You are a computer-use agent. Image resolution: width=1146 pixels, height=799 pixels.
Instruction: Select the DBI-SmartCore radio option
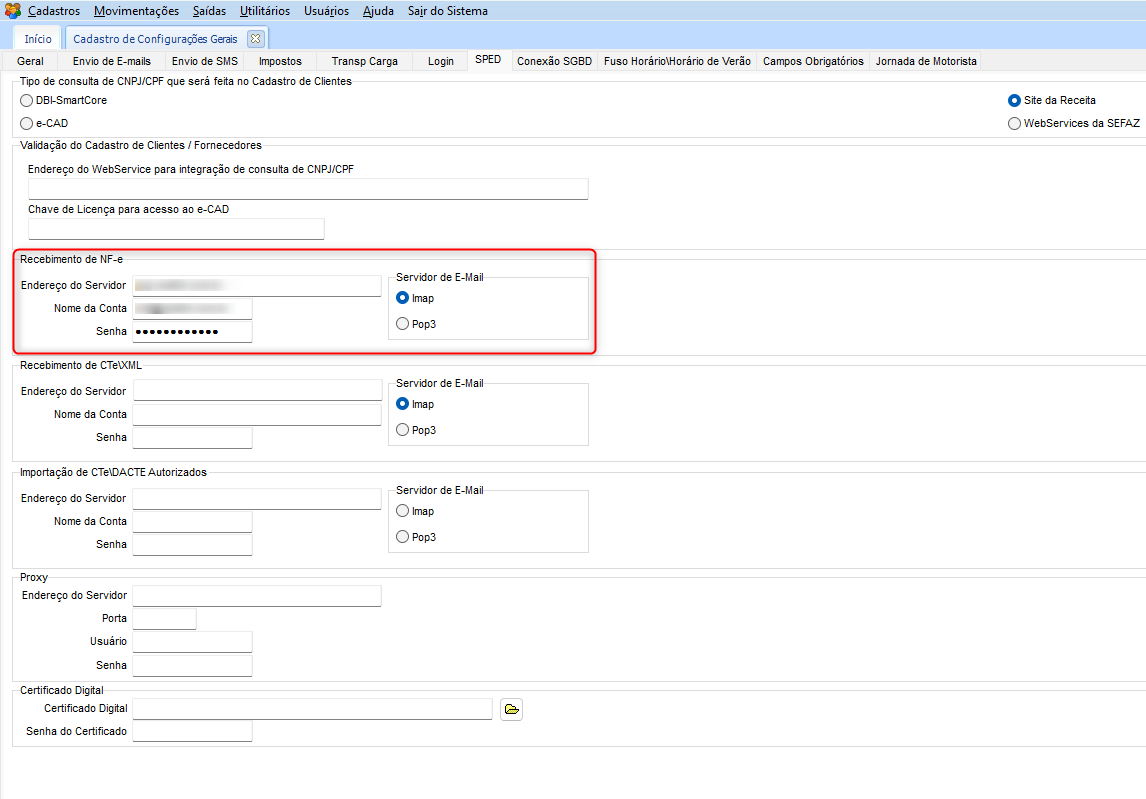(27, 100)
